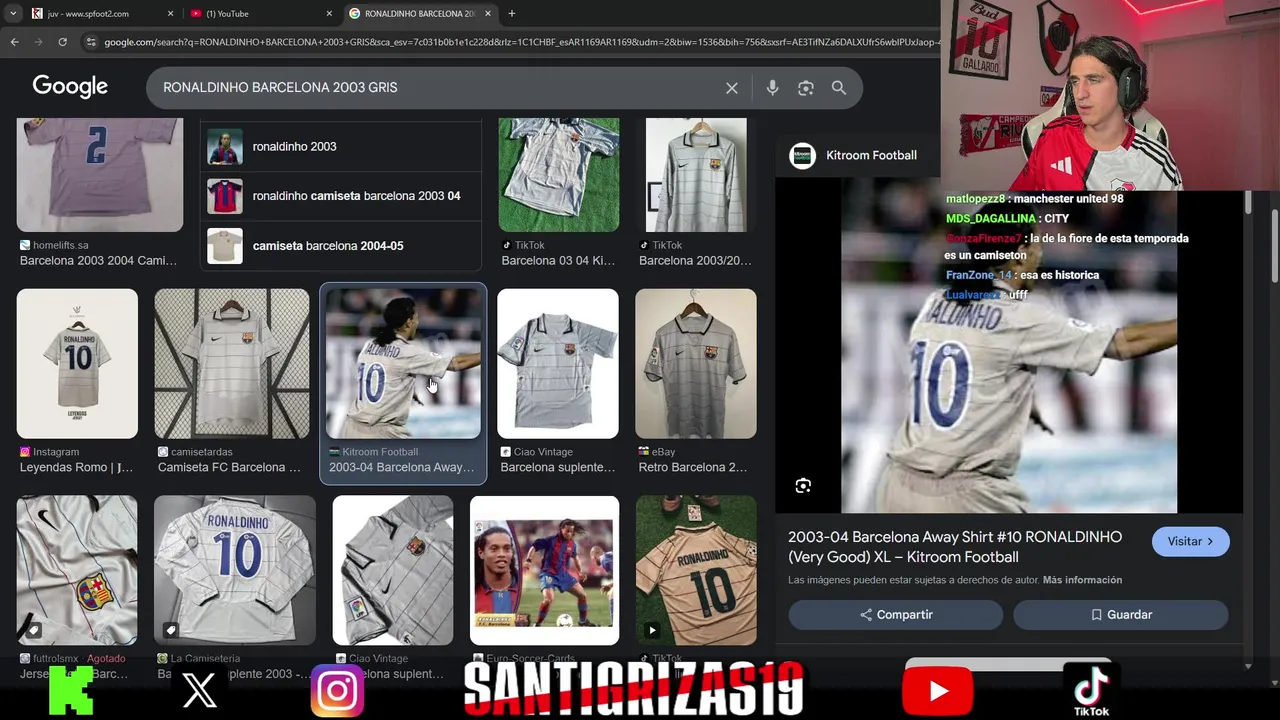The height and width of the screenshot is (720, 1280).
Task: Click the browser address bar
Action: [520, 42]
